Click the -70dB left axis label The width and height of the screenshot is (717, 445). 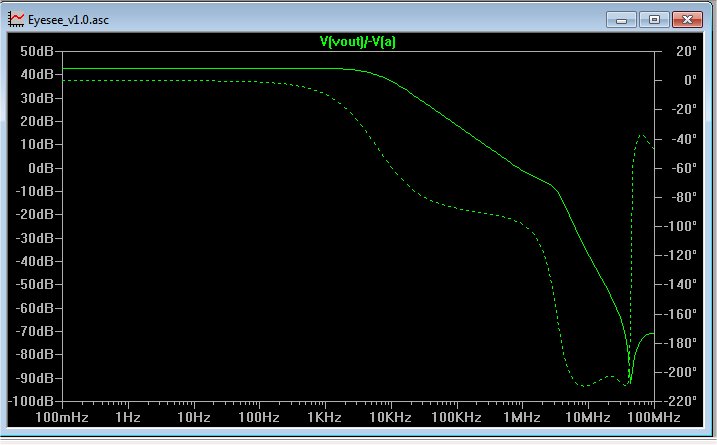35,331
